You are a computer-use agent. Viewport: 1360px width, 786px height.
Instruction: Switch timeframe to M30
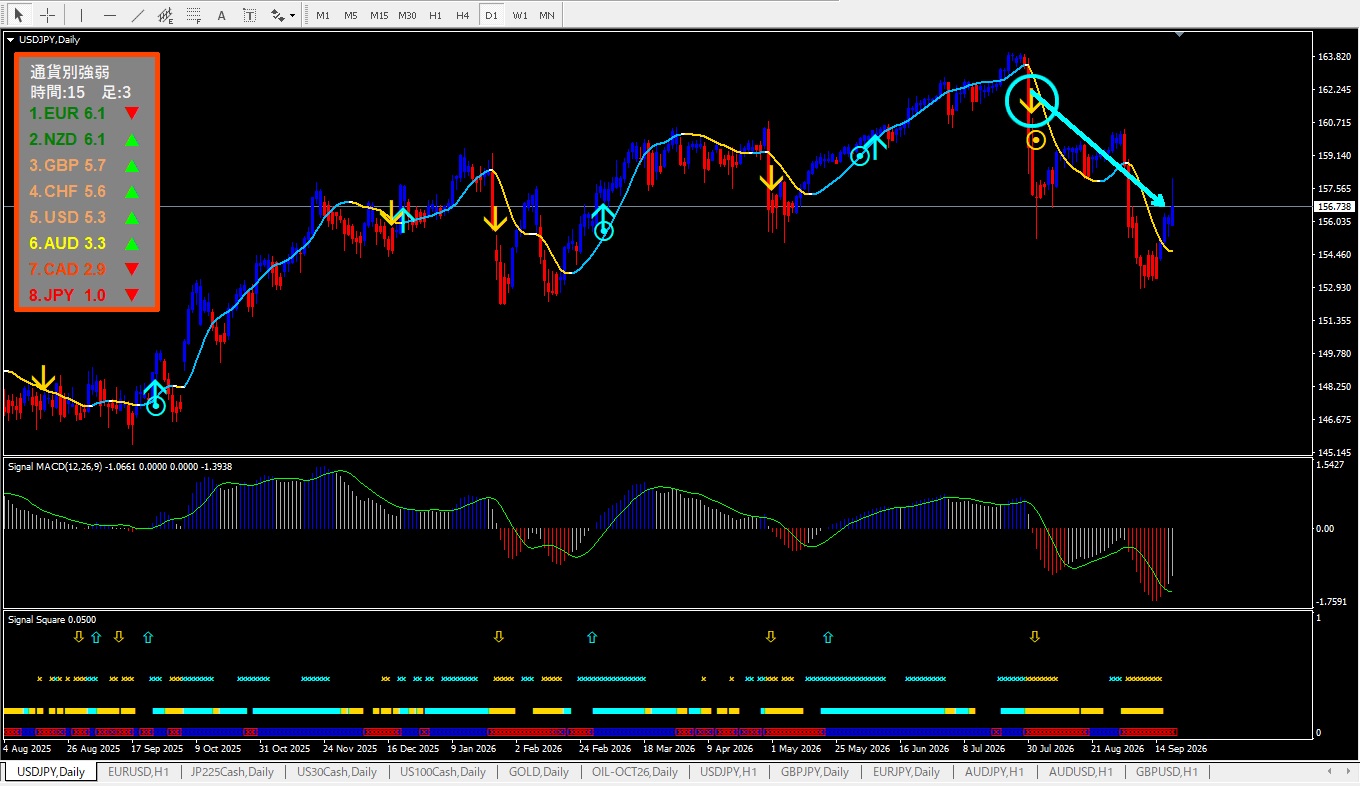tap(407, 15)
